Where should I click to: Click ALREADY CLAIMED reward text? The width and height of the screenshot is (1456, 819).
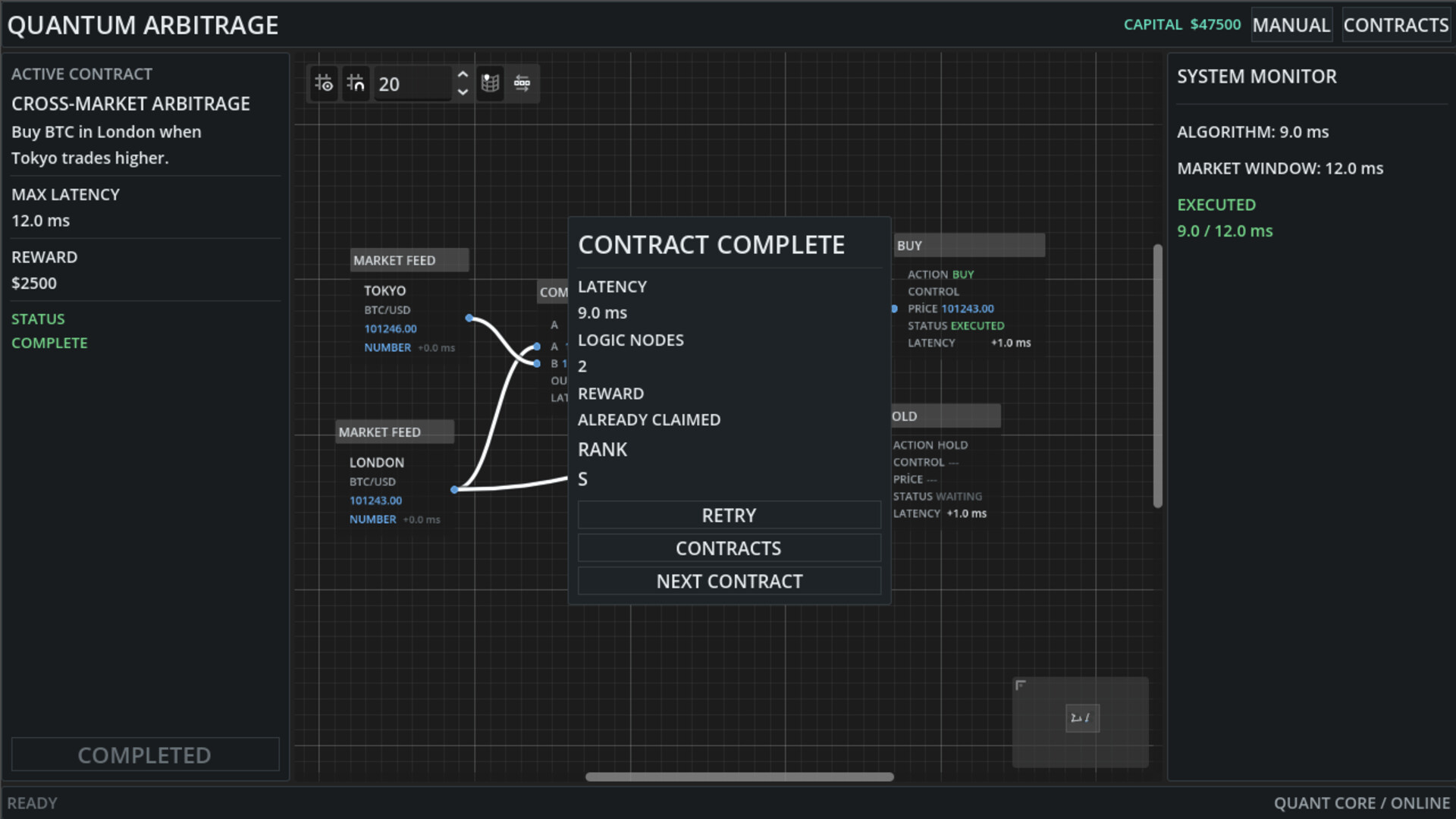649,420
